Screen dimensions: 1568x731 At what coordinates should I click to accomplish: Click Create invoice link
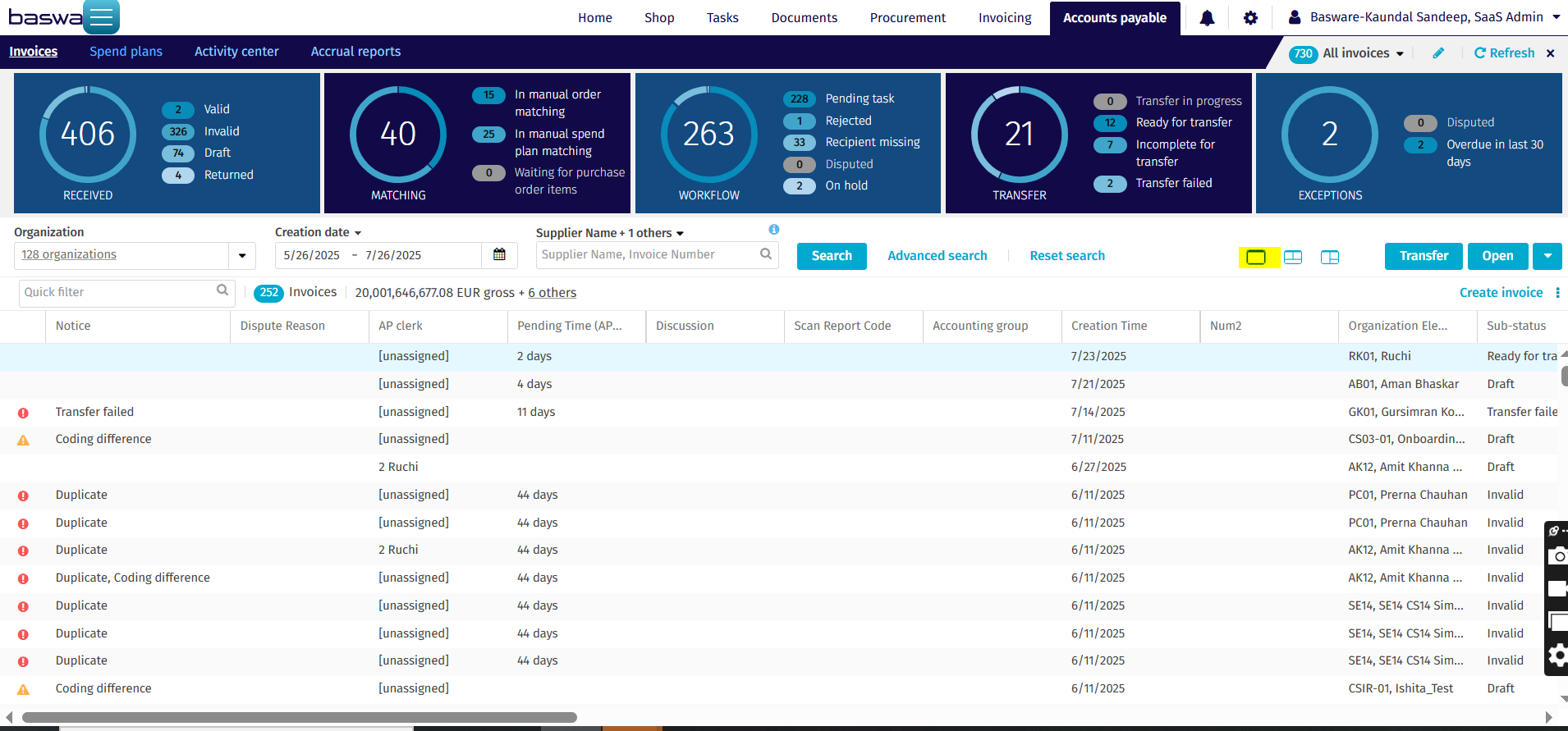1501,293
